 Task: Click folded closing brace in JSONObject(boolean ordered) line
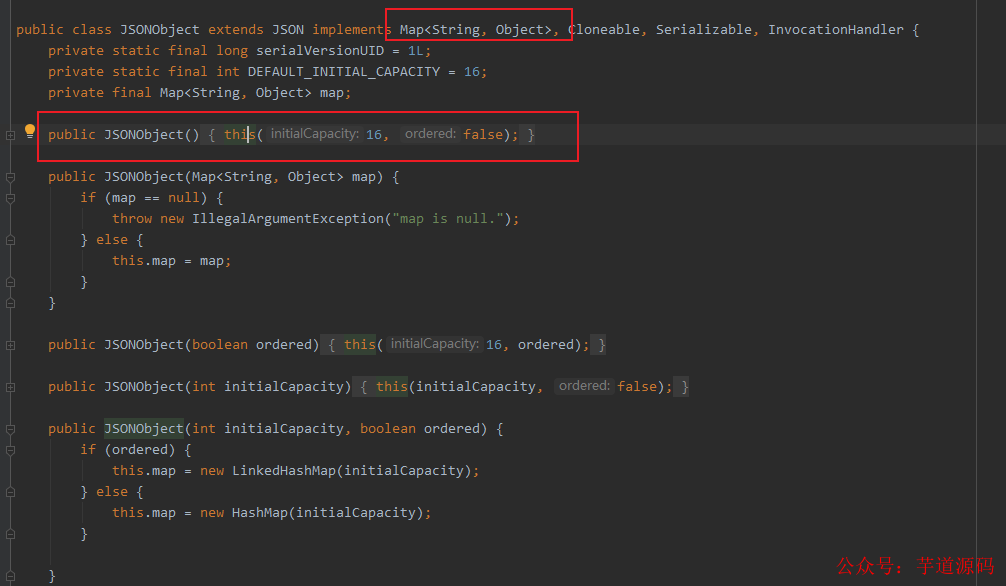point(601,345)
